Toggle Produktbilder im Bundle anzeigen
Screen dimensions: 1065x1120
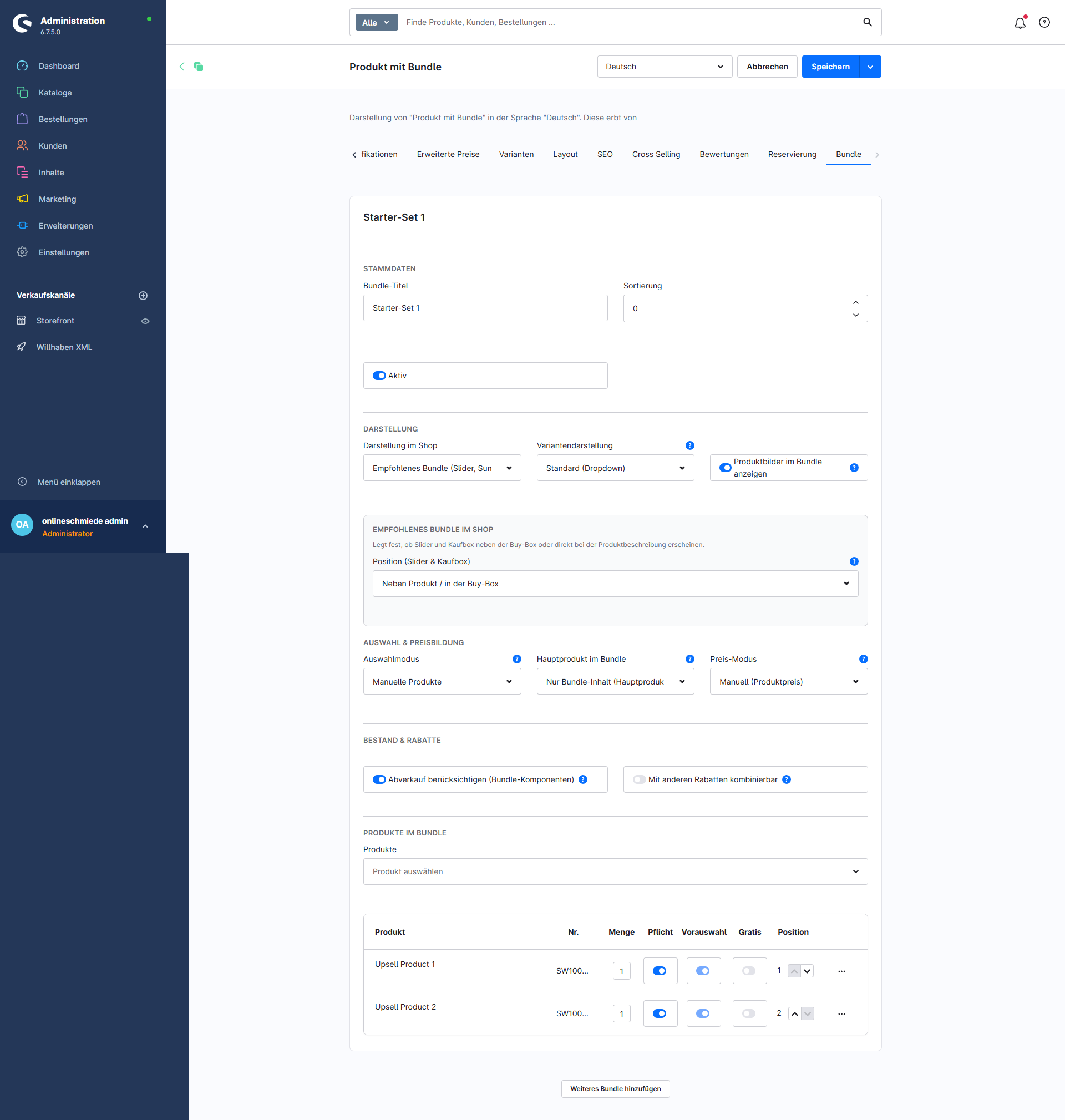click(726, 468)
